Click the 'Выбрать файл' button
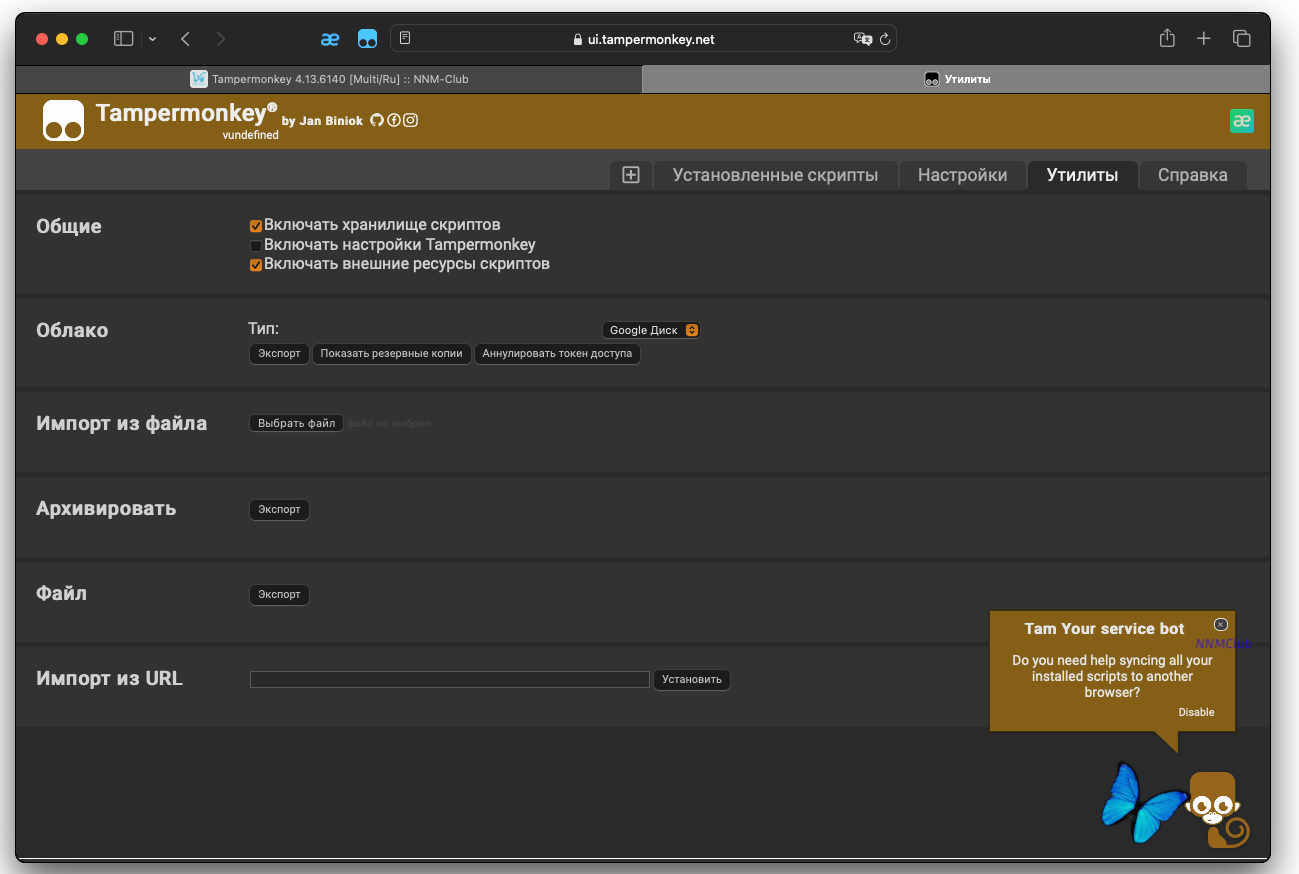 click(x=296, y=423)
